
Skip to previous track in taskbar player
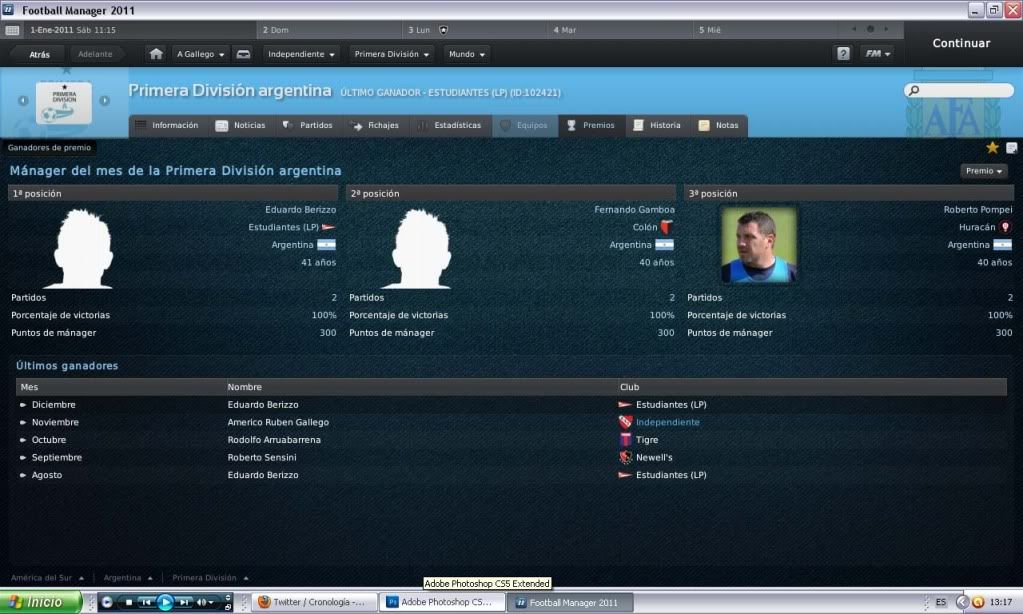[146, 602]
